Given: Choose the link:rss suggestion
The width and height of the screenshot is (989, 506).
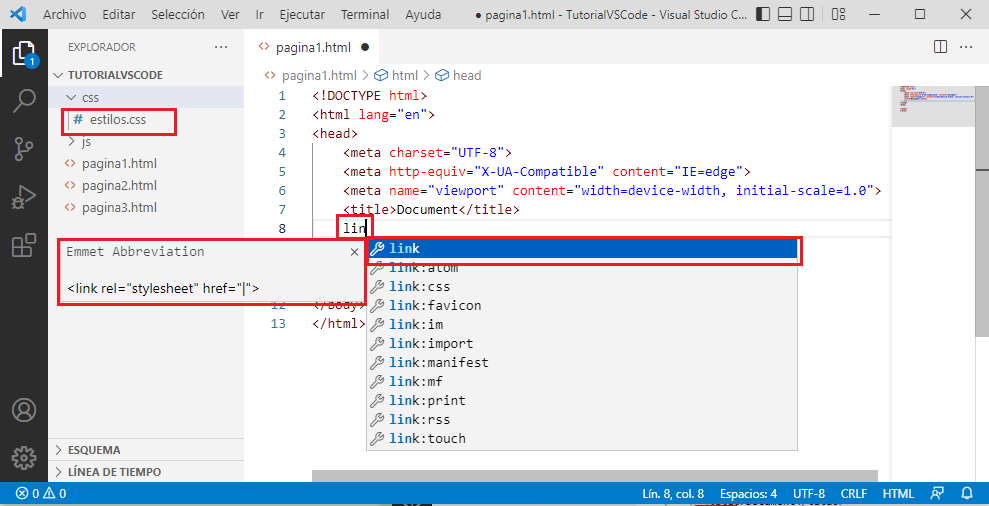Looking at the screenshot, I should coord(582,419).
